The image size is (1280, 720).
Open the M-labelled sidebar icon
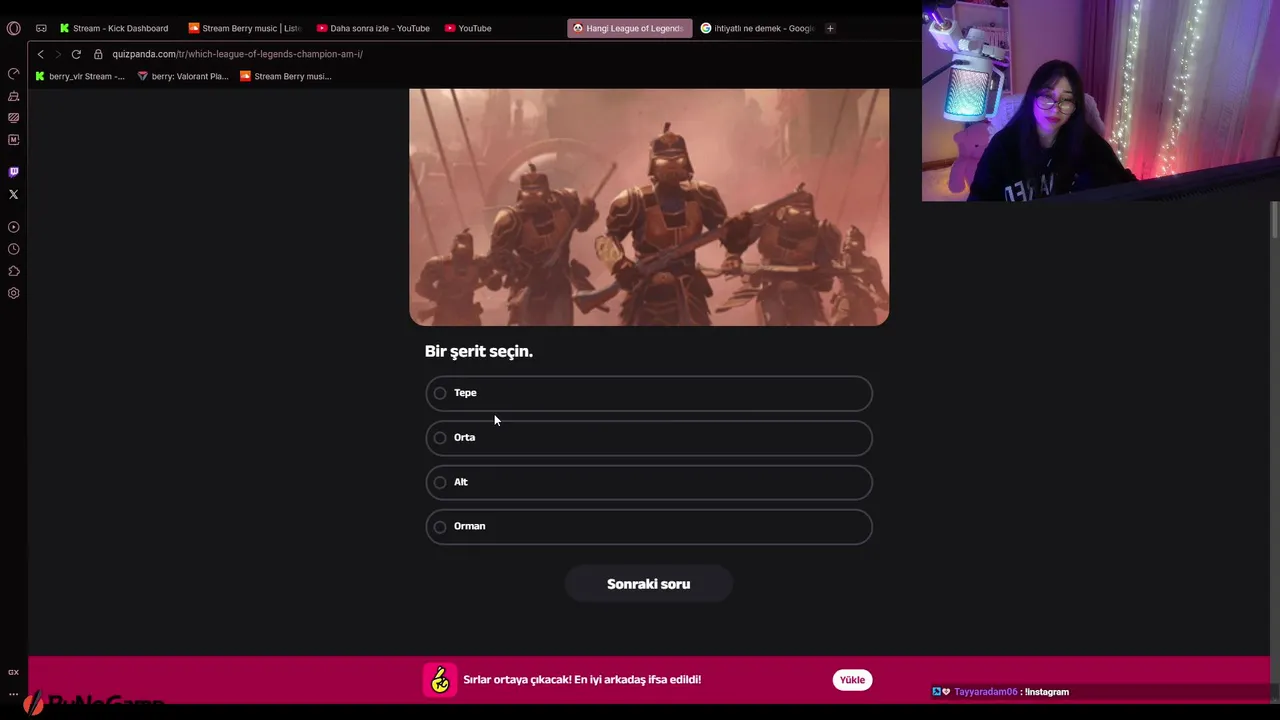(13, 140)
